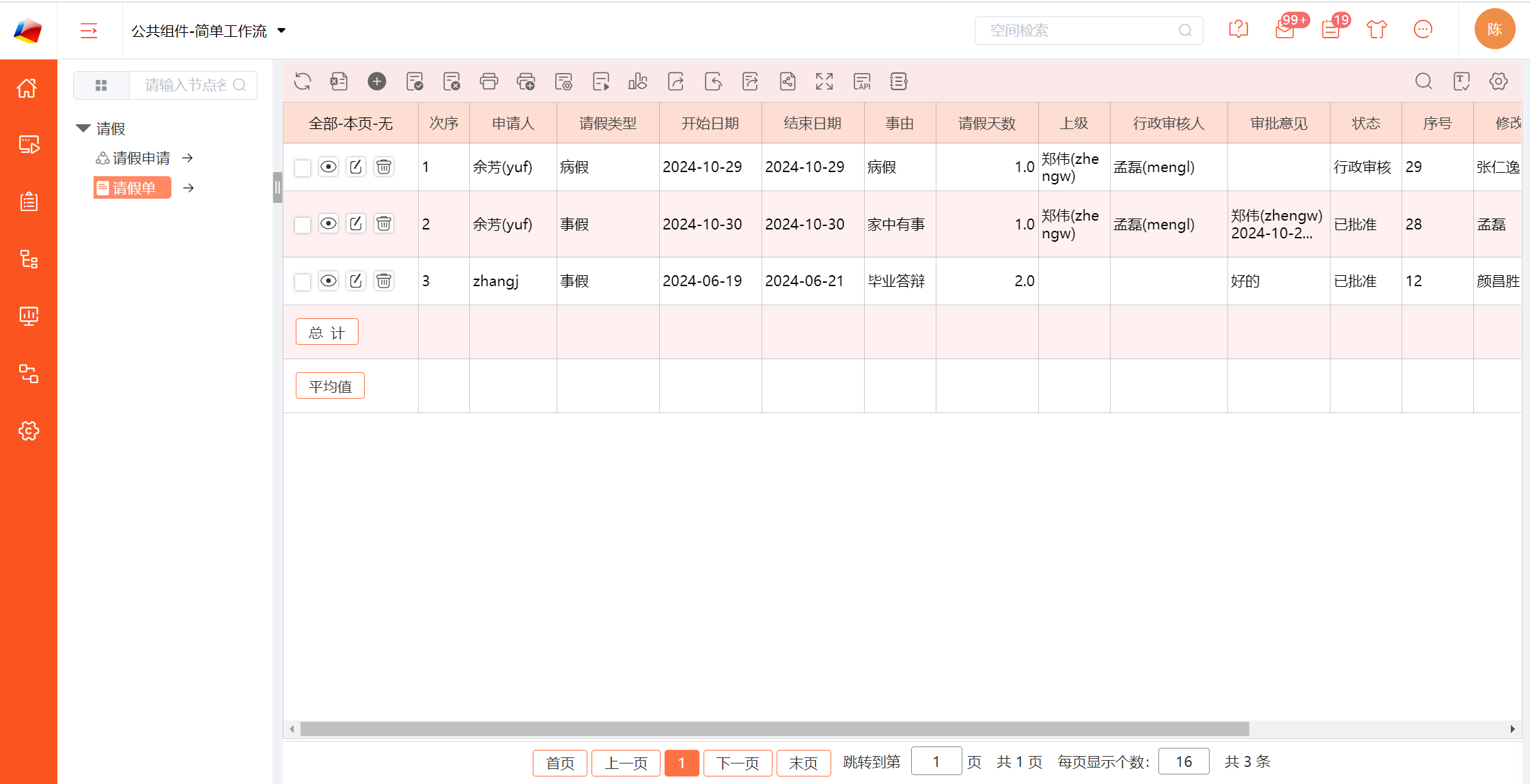Screen dimensions: 1530x784
Task: Open 公共组件-简单工作流 dropdown arrow
Action: [x=281, y=31]
